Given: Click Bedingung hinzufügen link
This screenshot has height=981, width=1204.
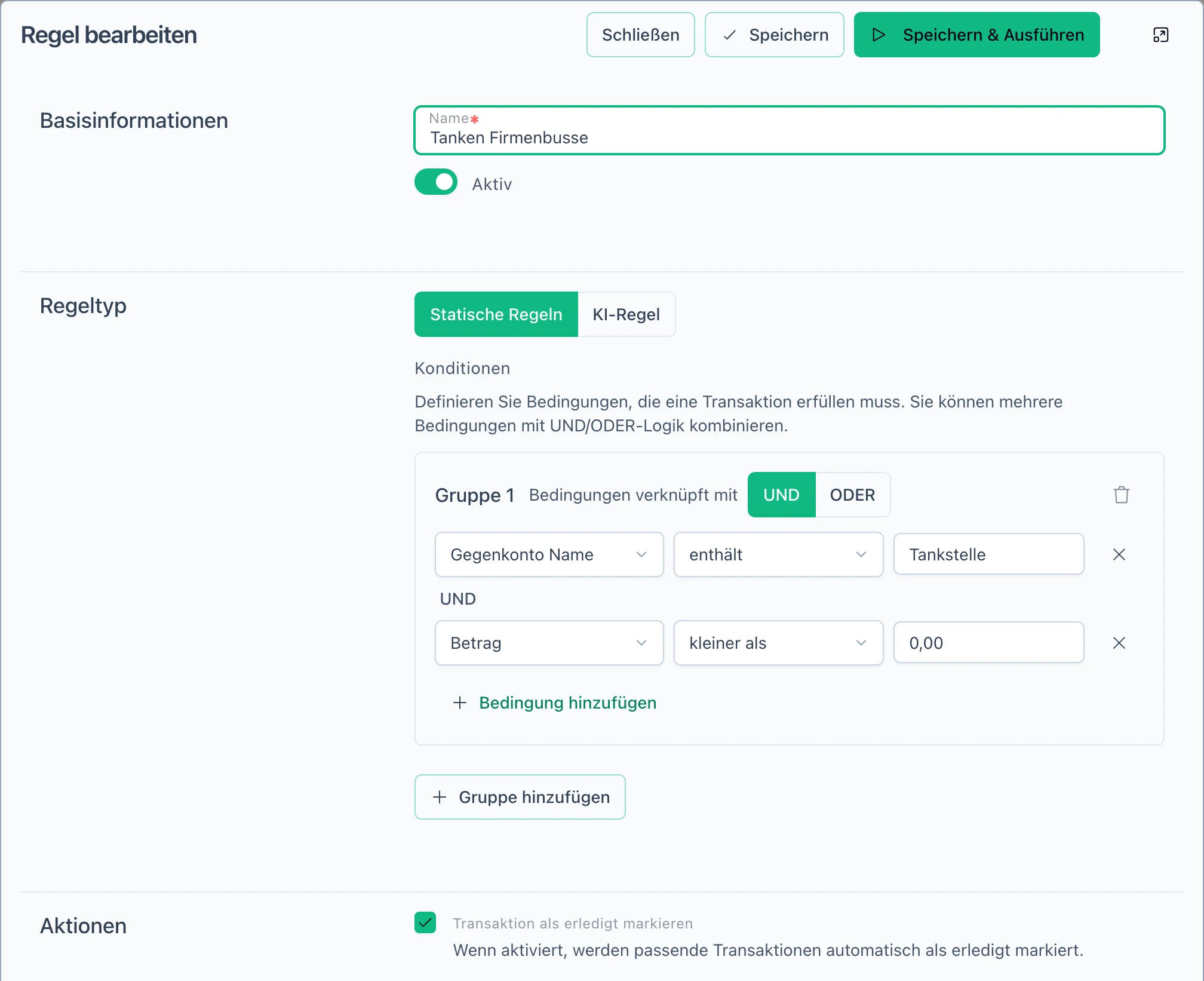Looking at the screenshot, I should (x=554, y=703).
